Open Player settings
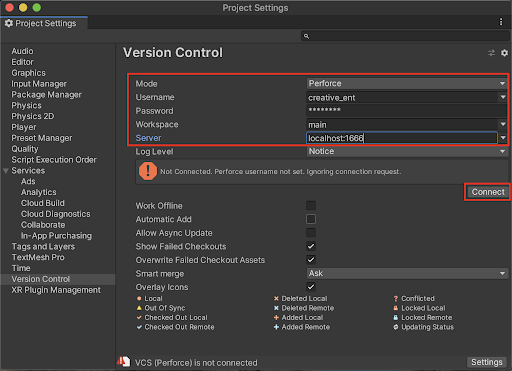Image resolution: width=512 pixels, height=371 pixels. pyautogui.click(x=24, y=127)
